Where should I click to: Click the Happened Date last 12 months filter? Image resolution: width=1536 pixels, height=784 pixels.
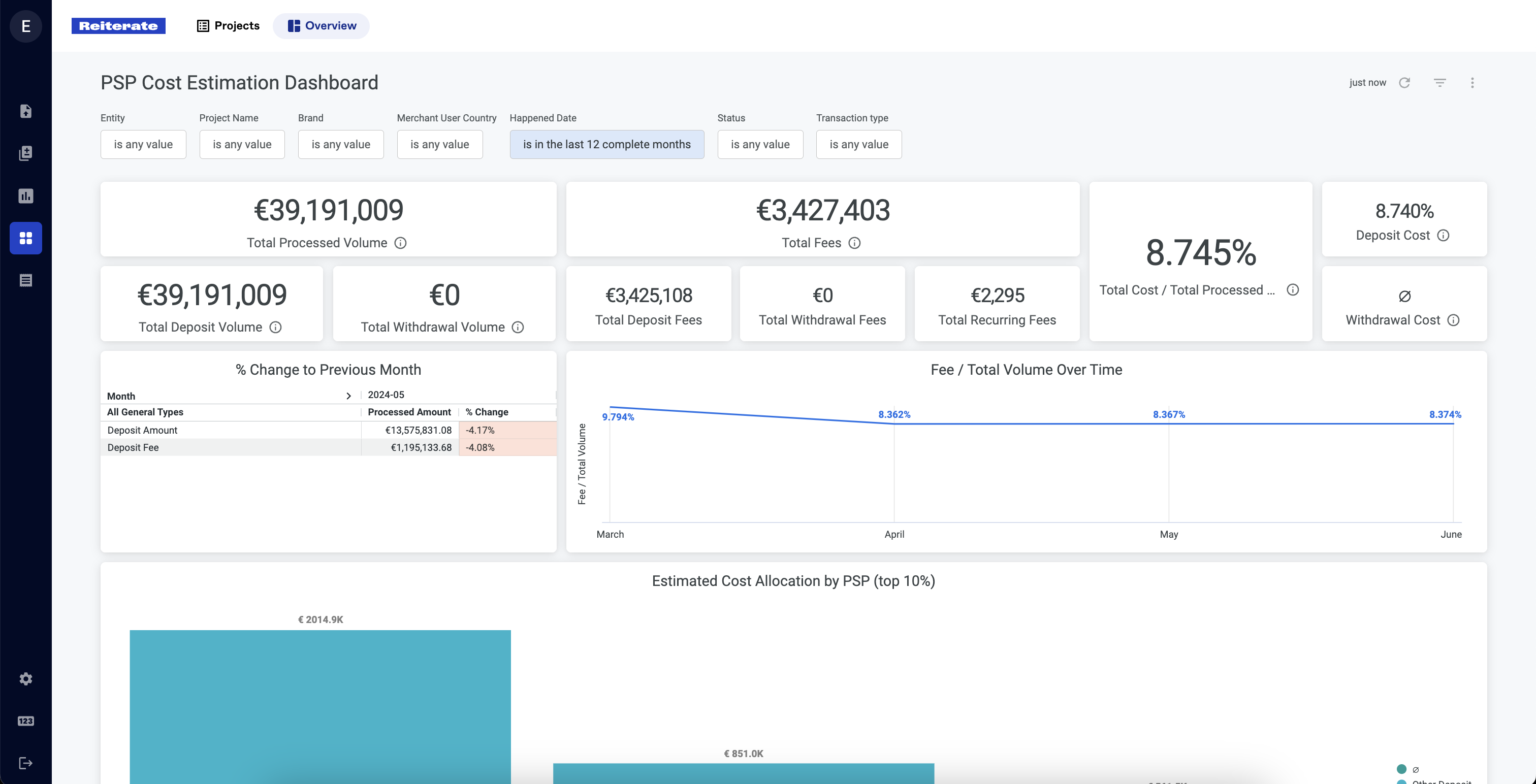(606, 144)
